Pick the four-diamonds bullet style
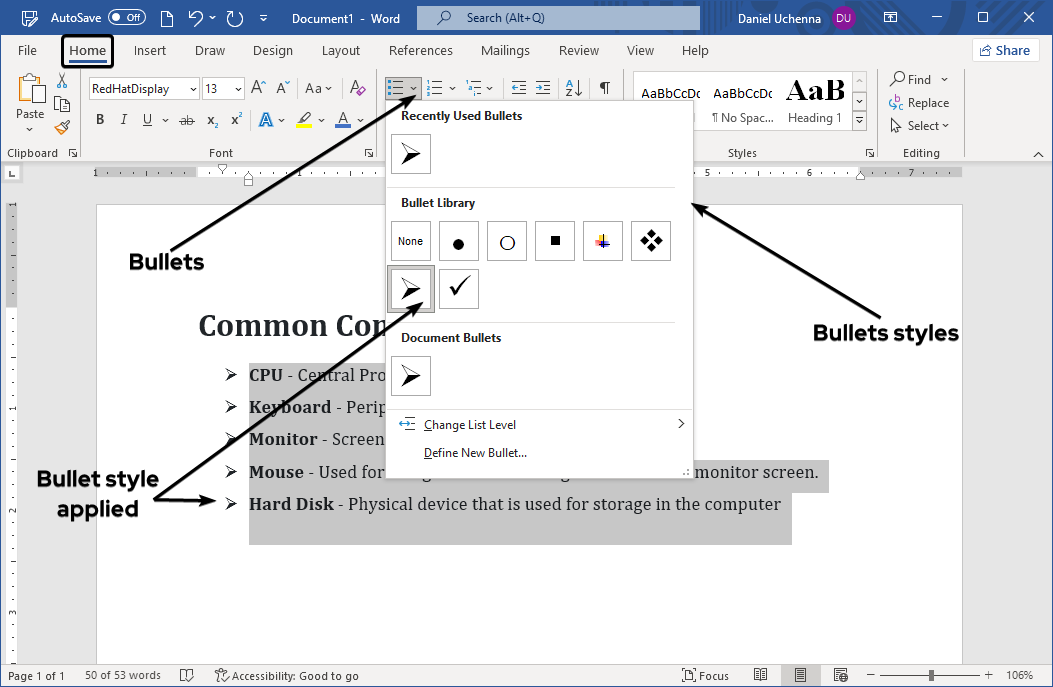 651,241
